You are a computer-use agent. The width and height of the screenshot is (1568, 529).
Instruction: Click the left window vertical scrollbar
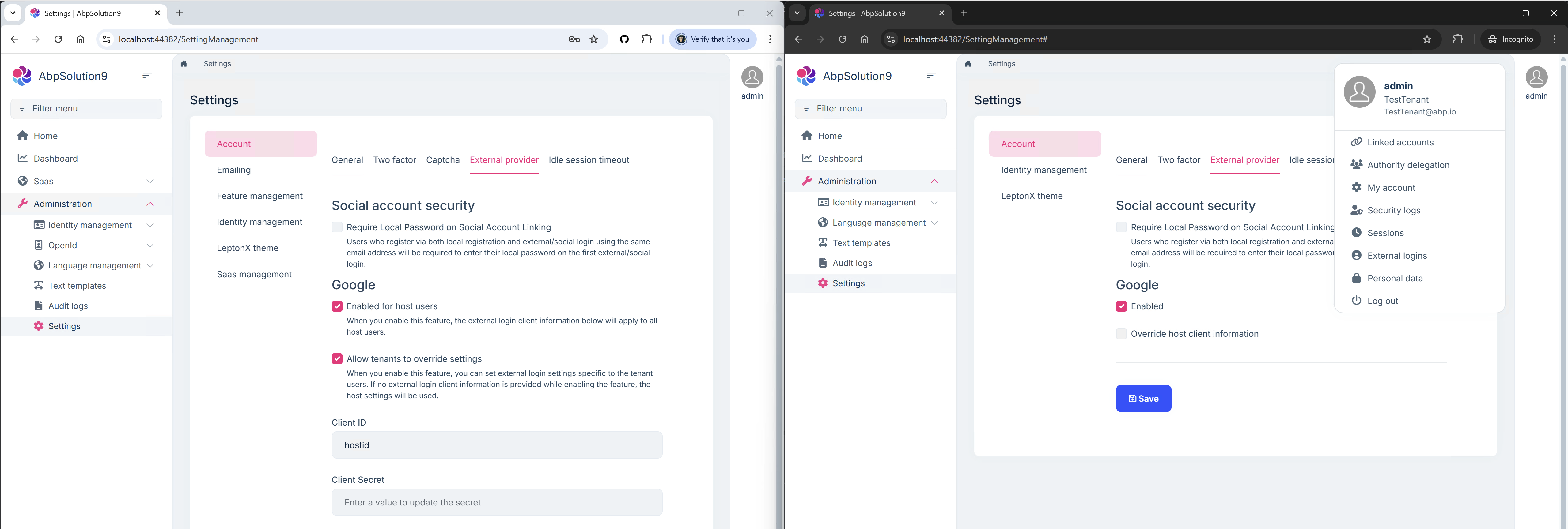coord(778,292)
